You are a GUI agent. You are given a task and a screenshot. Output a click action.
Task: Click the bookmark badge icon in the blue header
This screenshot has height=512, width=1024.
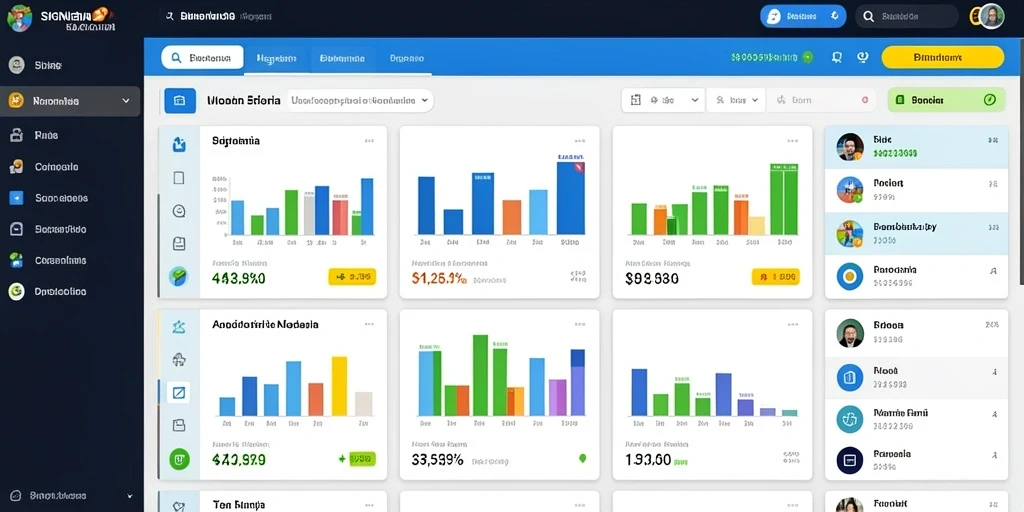837,57
